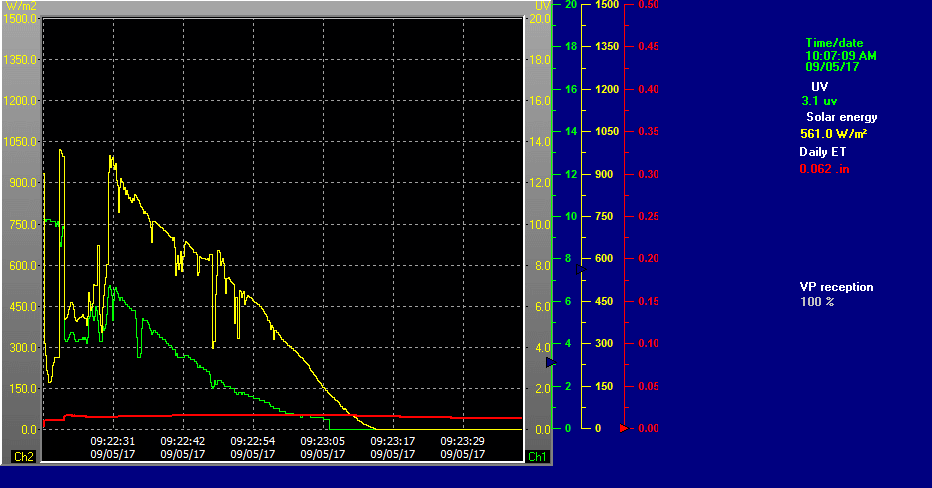Click the green date under 10:07:09 AM
The image size is (932, 488).
click(x=832, y=67)
